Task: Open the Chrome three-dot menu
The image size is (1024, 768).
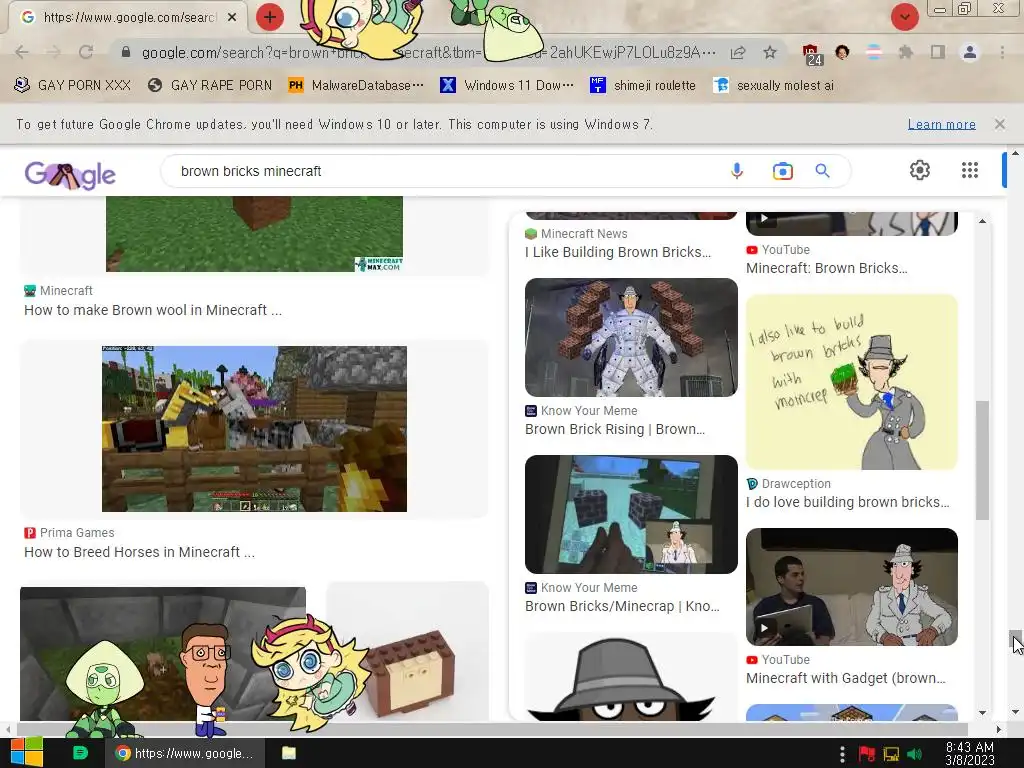Action: coord(1002,52)
